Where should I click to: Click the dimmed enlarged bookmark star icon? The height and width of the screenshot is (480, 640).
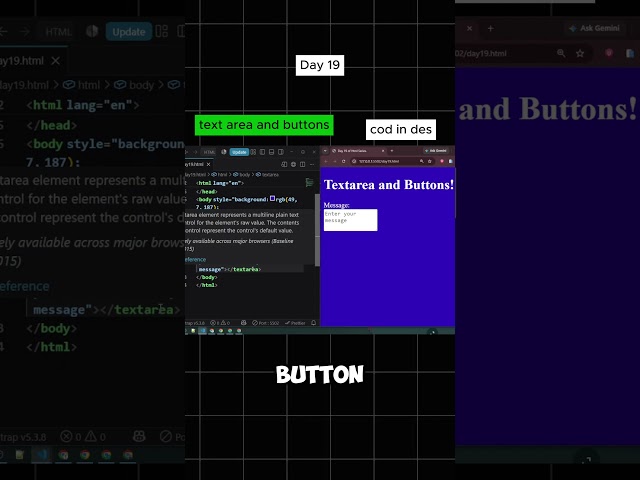coord(580,53)
